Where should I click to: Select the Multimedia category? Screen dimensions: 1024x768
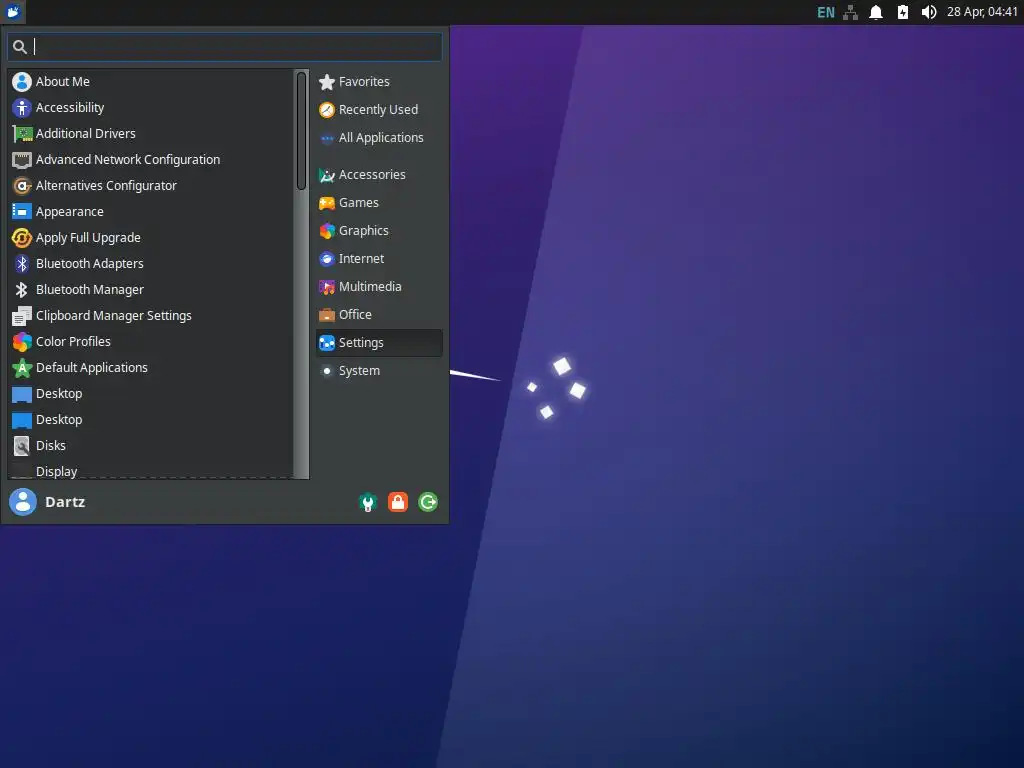[x=379, y=287]
